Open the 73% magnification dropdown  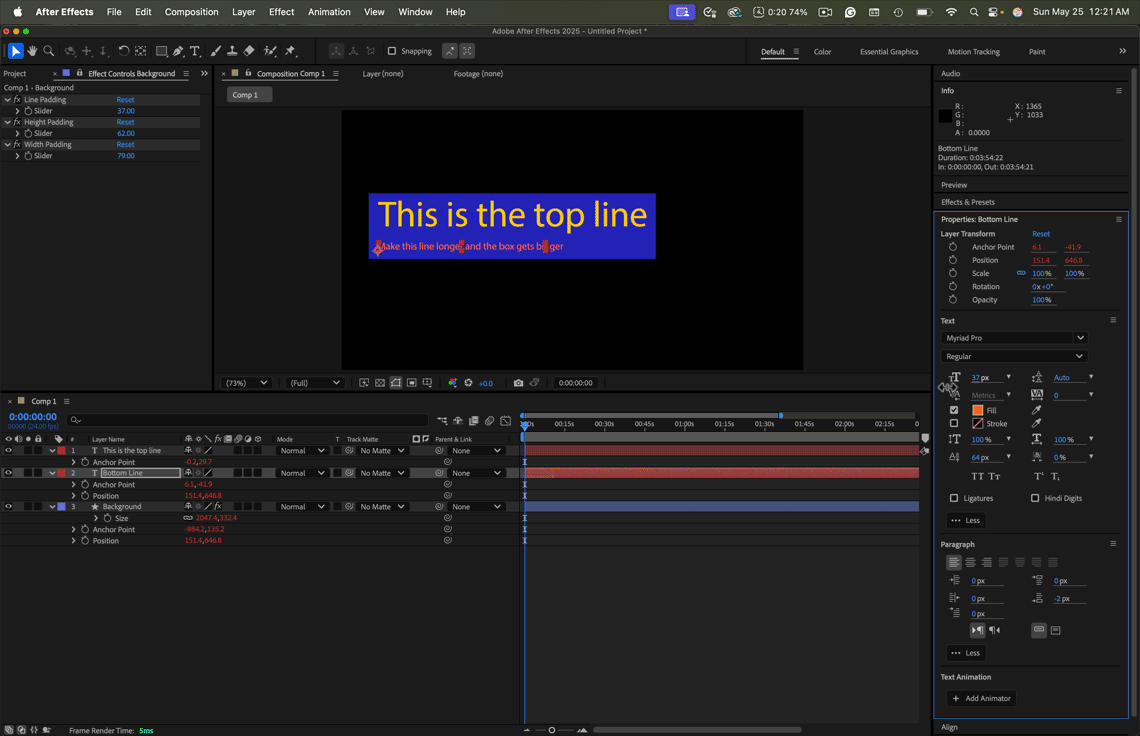tap(246, 383)
